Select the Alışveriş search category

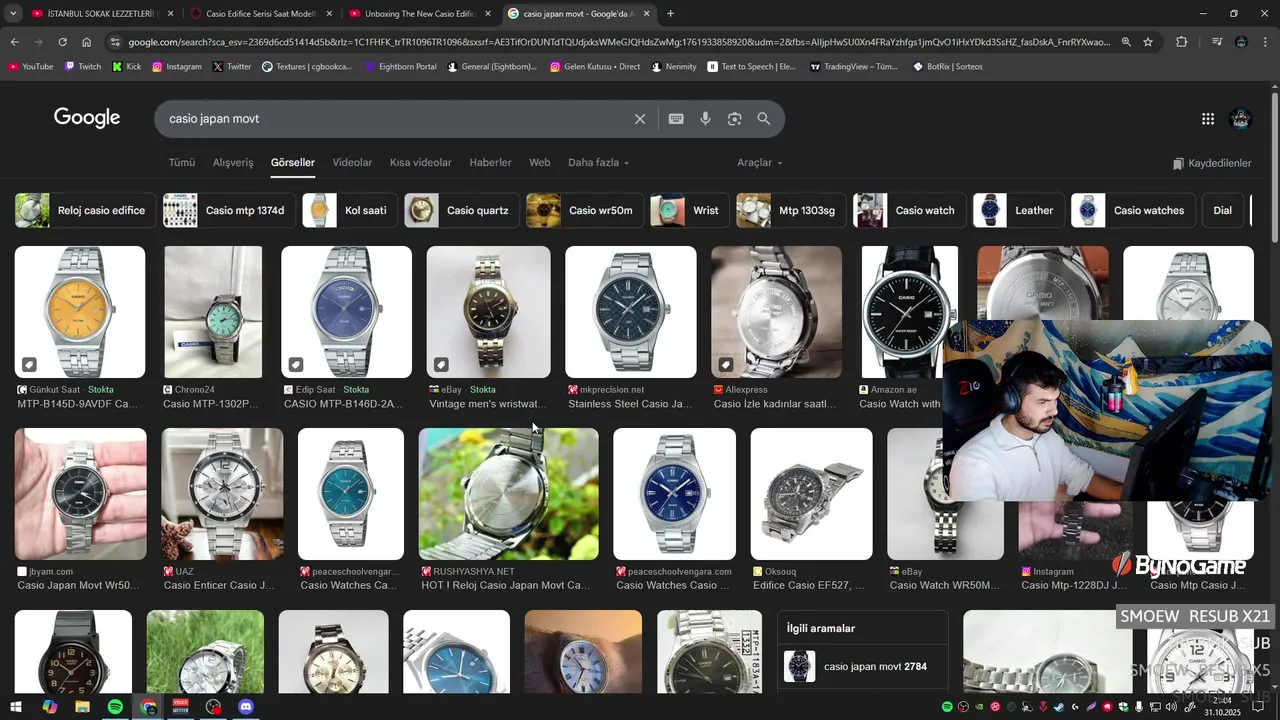point(233,162)
